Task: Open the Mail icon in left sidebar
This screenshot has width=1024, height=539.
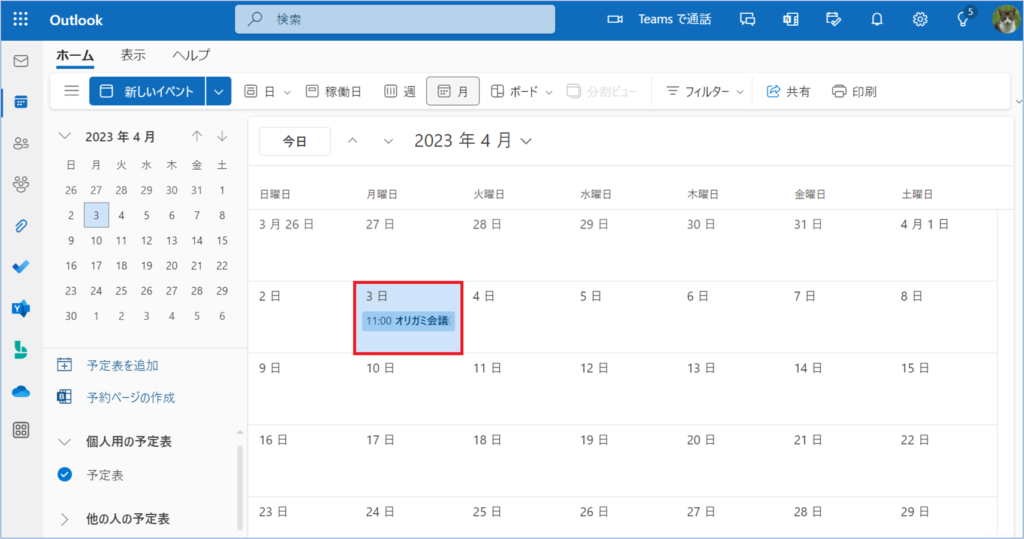Action: pos(20,61)
